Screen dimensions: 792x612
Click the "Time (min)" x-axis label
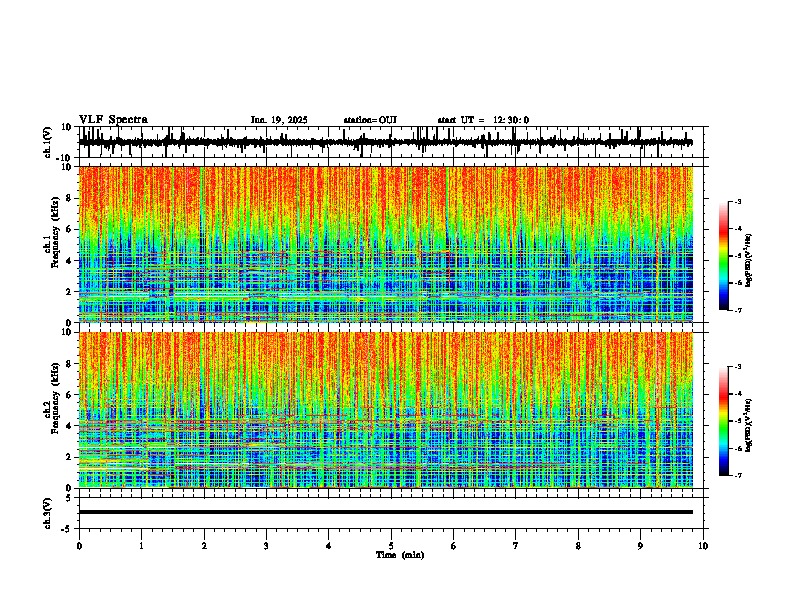[x=400, y=555]
